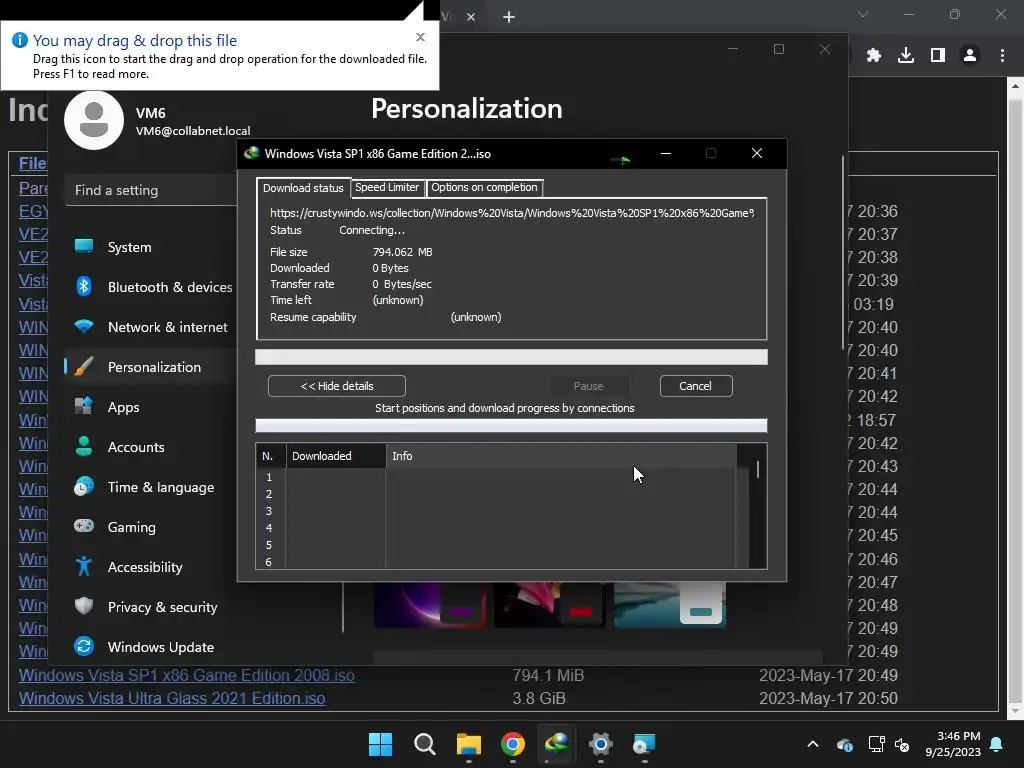Focus the Find a setting search box
The height and width of the screenshot is (768, 1024).
[152, 190]
